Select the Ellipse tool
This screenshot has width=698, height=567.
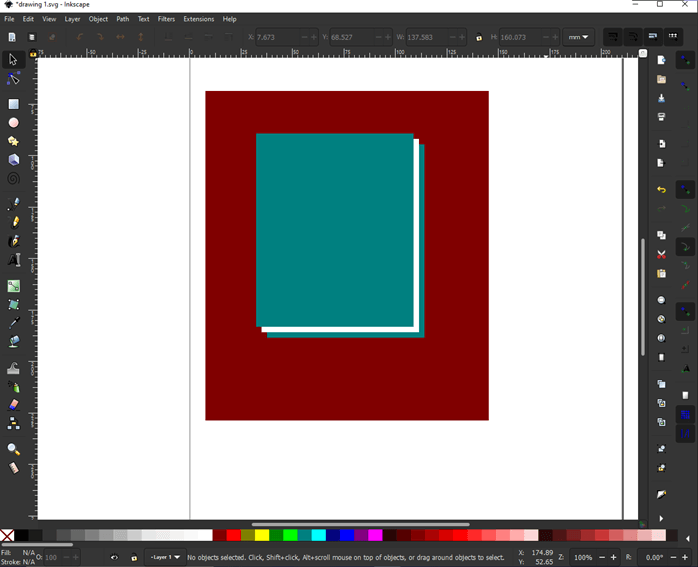[x=14, y=123]
